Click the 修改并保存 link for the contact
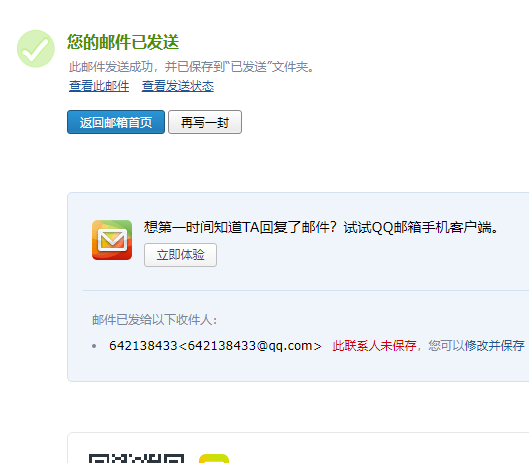The height and width of the screenshot is (463, 529). 495,346
